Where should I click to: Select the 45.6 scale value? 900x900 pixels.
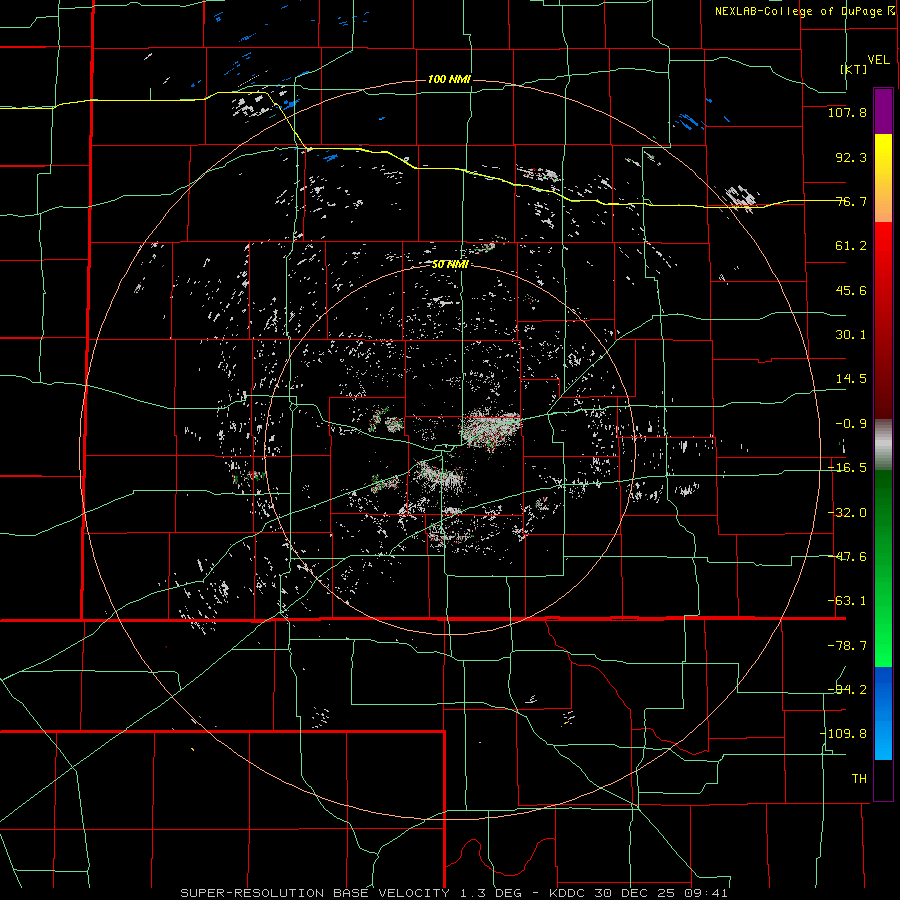click(851, 290)
